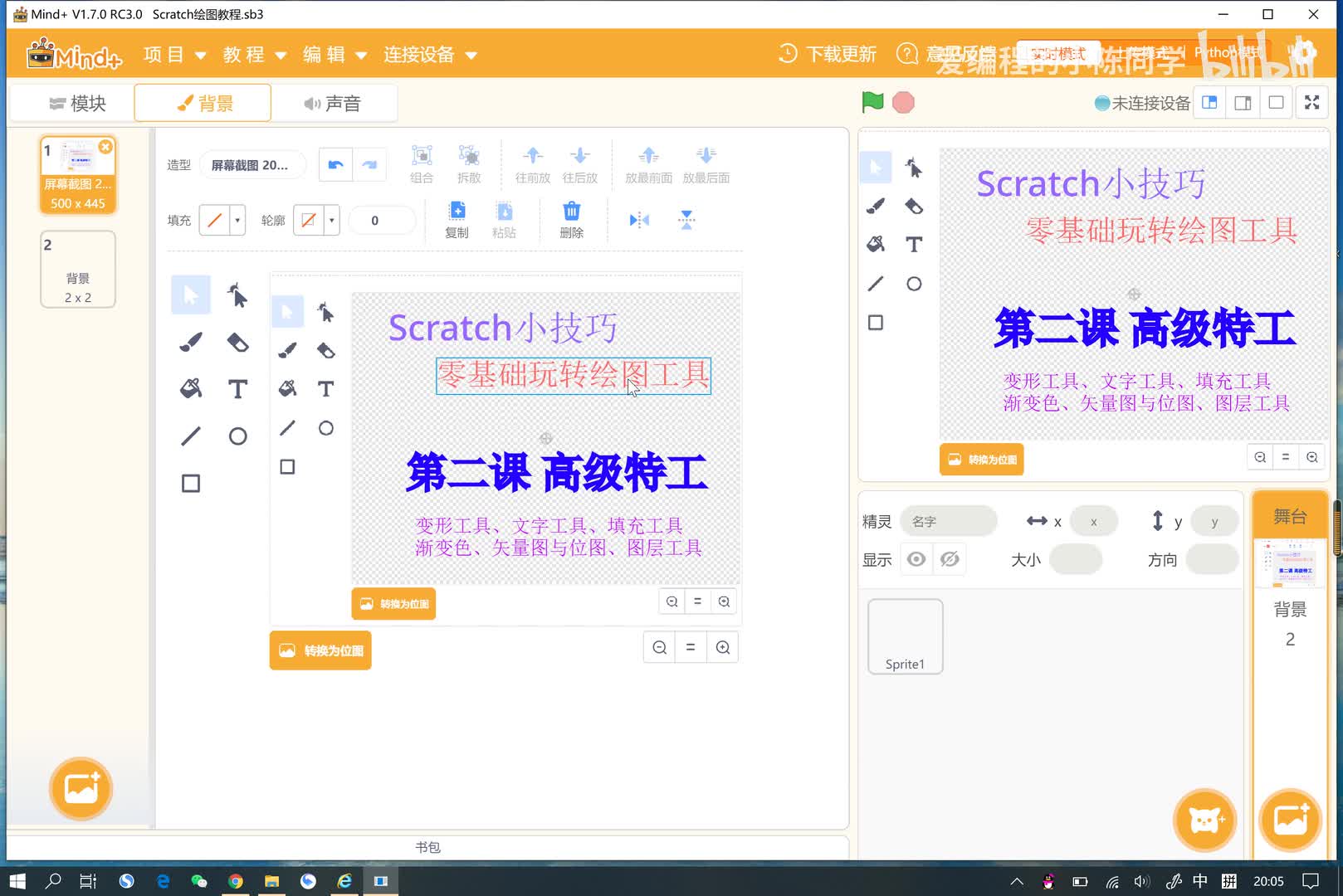Click the 删除 trash icon

pyautogui.click(x=571, y=219)
